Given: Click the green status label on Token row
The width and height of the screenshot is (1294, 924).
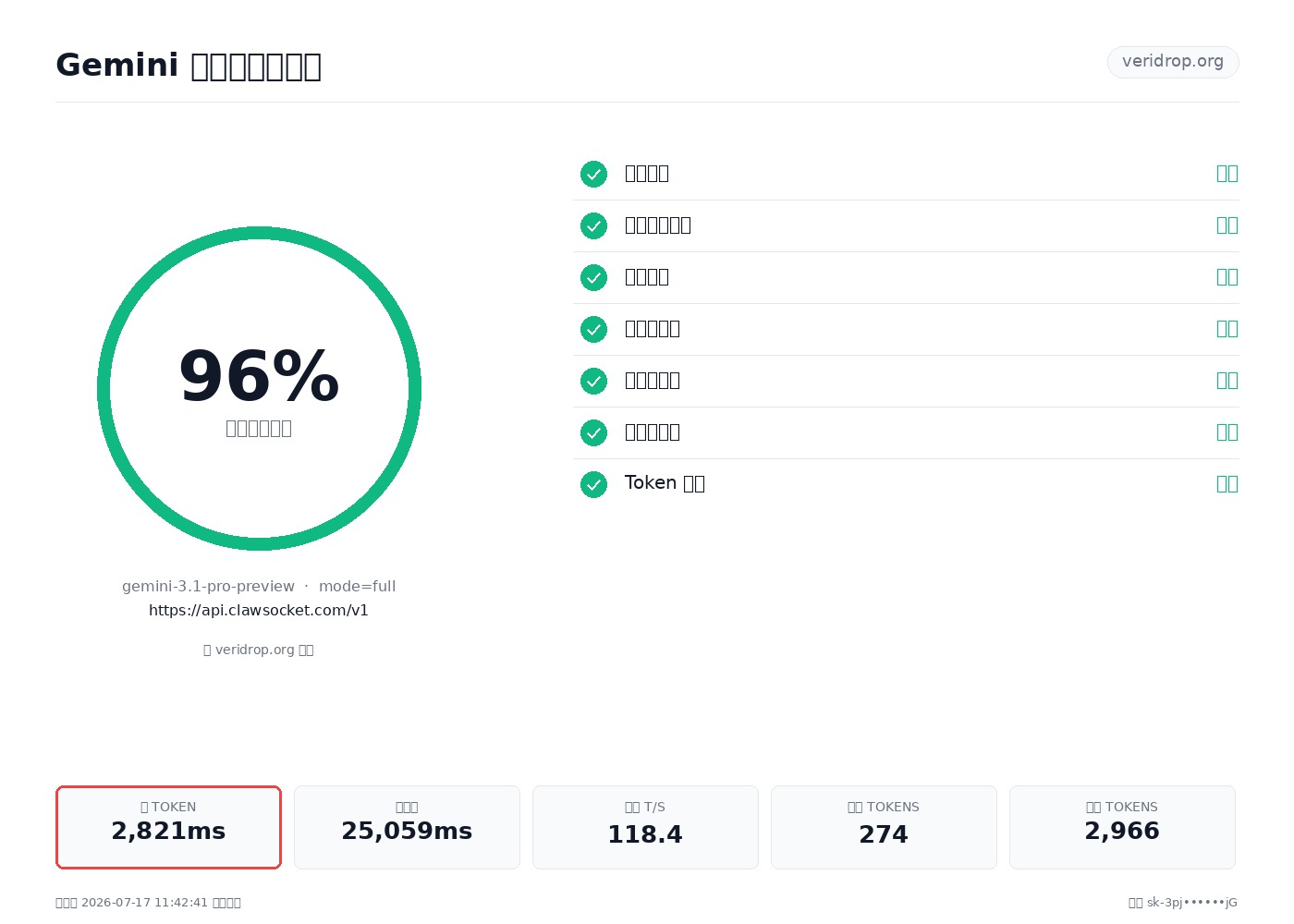Looking at the screenshot, I should coord(1227,483).
